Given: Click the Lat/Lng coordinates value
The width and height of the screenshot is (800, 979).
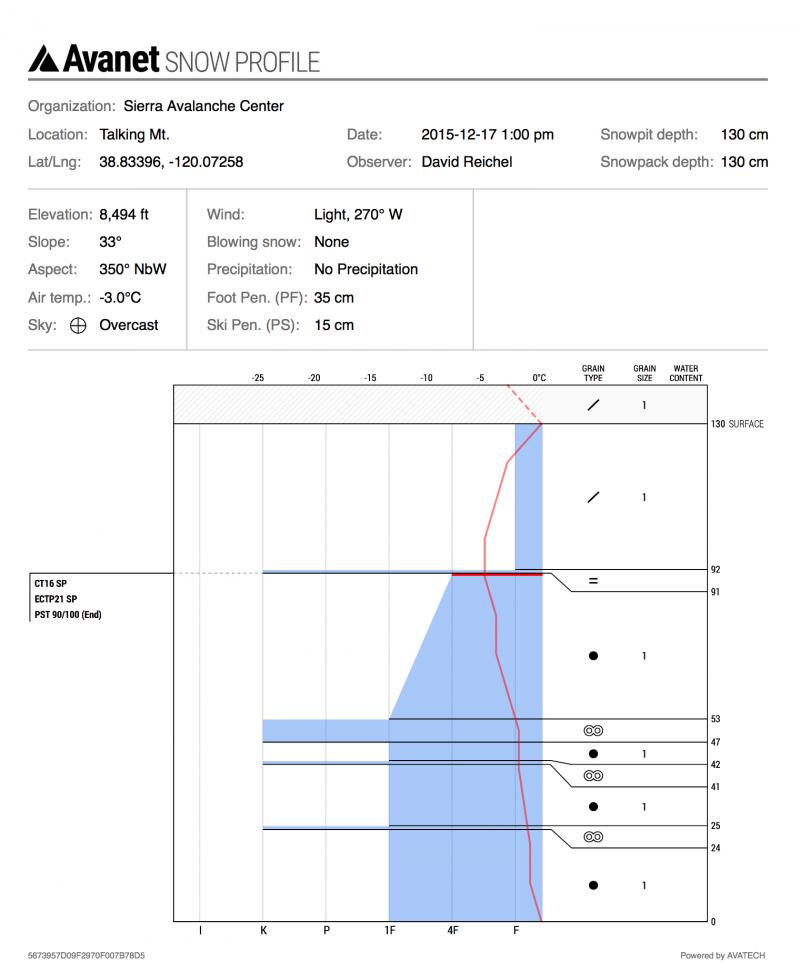Looking at the screenshot, I should click(x=170, y=161).
